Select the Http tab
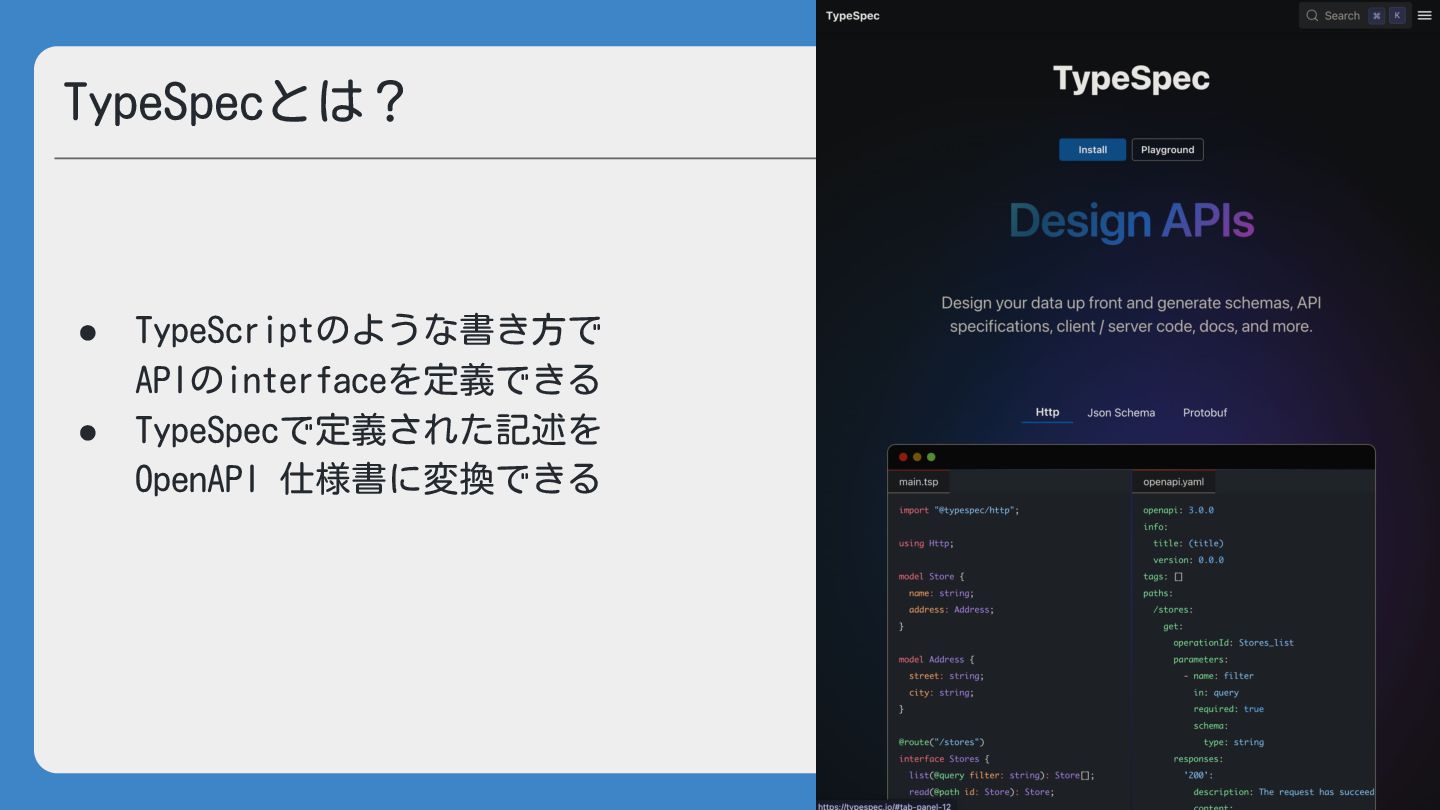Image resolution: width=1440 pixels, height=810 pixels. coord(1047,412)
